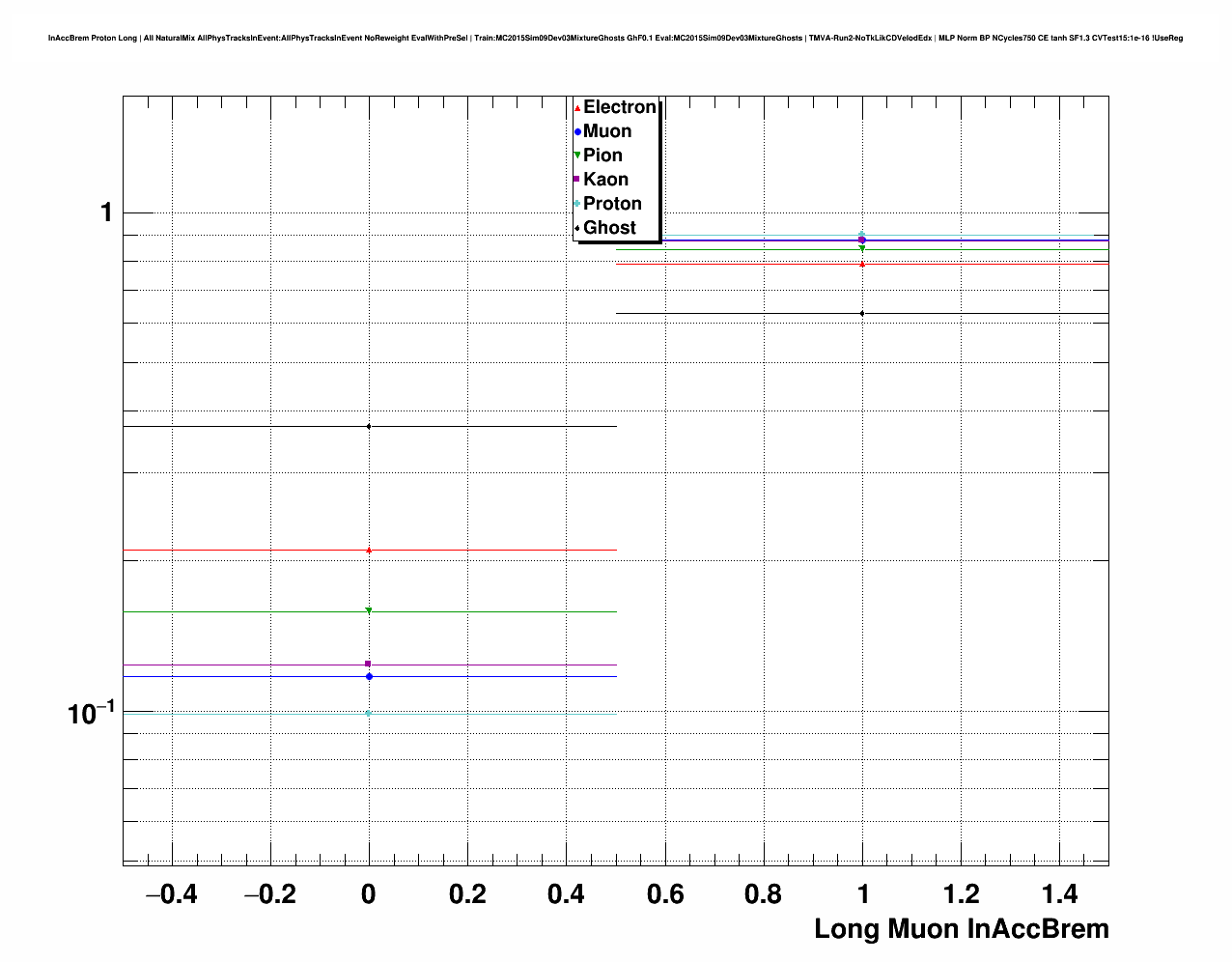Click the blue Muon data point at x=0
The width and height of the screenshot is (1232, 962).
369,676
